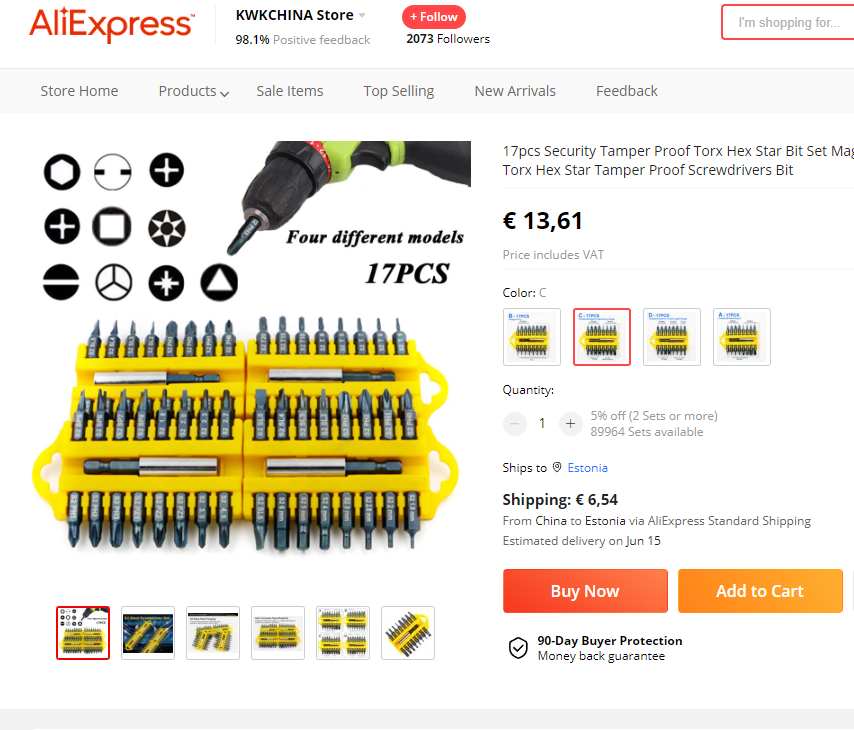Decrease quantity with the minus button
Screen dimensions: 854x730
coord(515,423)
